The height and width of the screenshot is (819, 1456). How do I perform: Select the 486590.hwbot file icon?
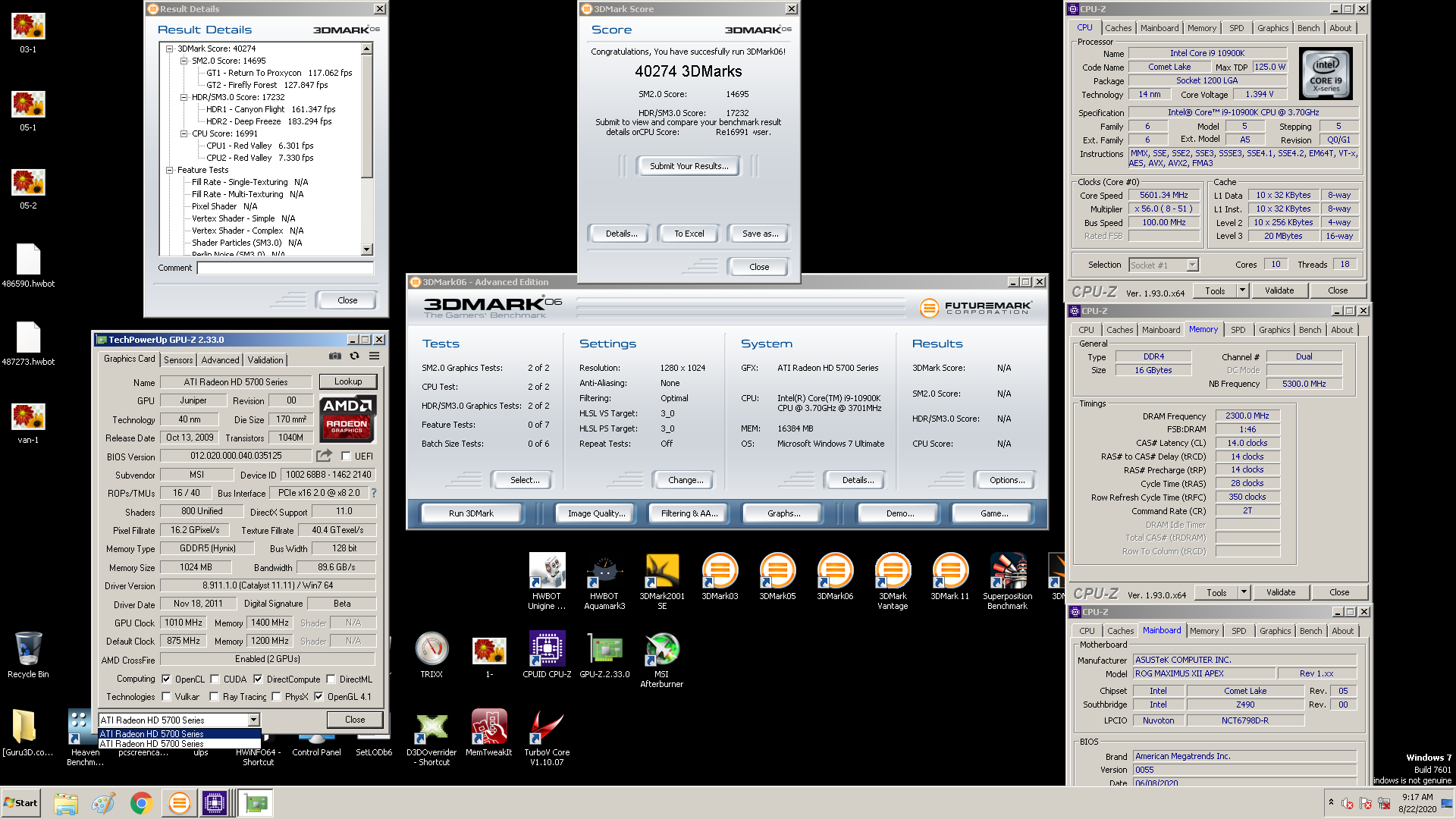click(x=28, y=265)
